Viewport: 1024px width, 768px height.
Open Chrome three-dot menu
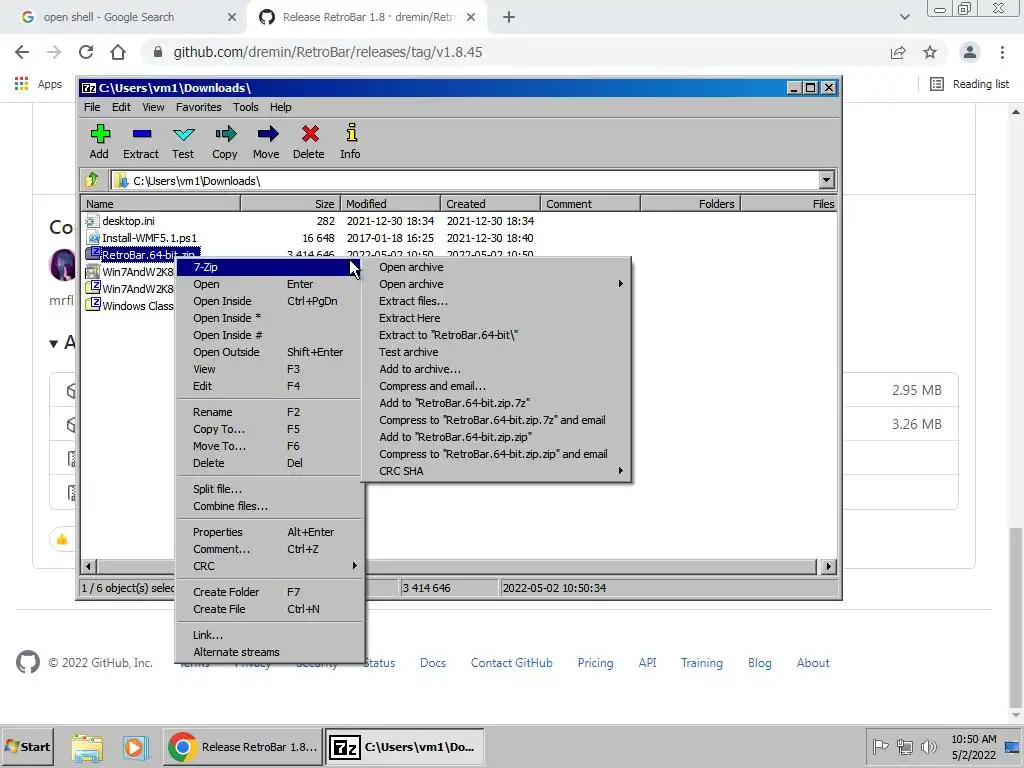tap(1002, 52)
